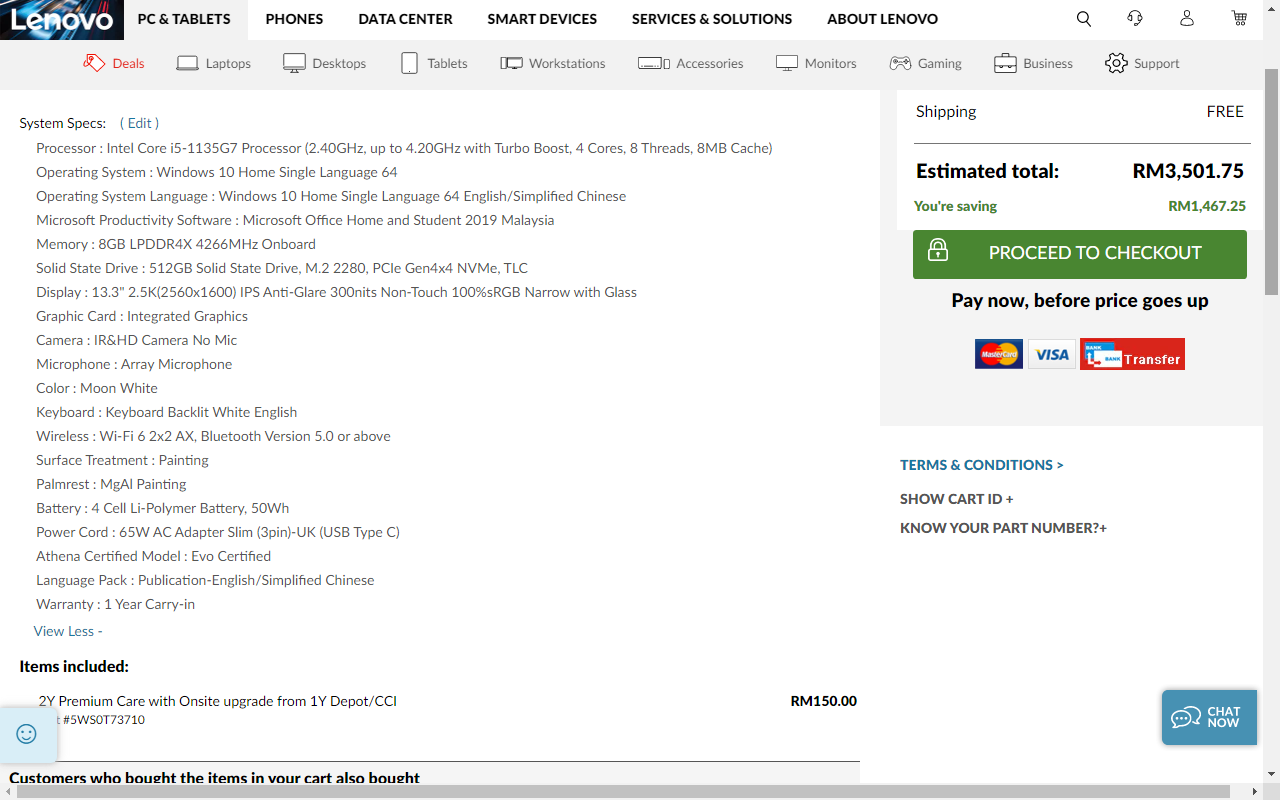The width and height of the screenshot is (1280, 800).
Task: Click the search magnifier icon
Action: click(1084, 19)
